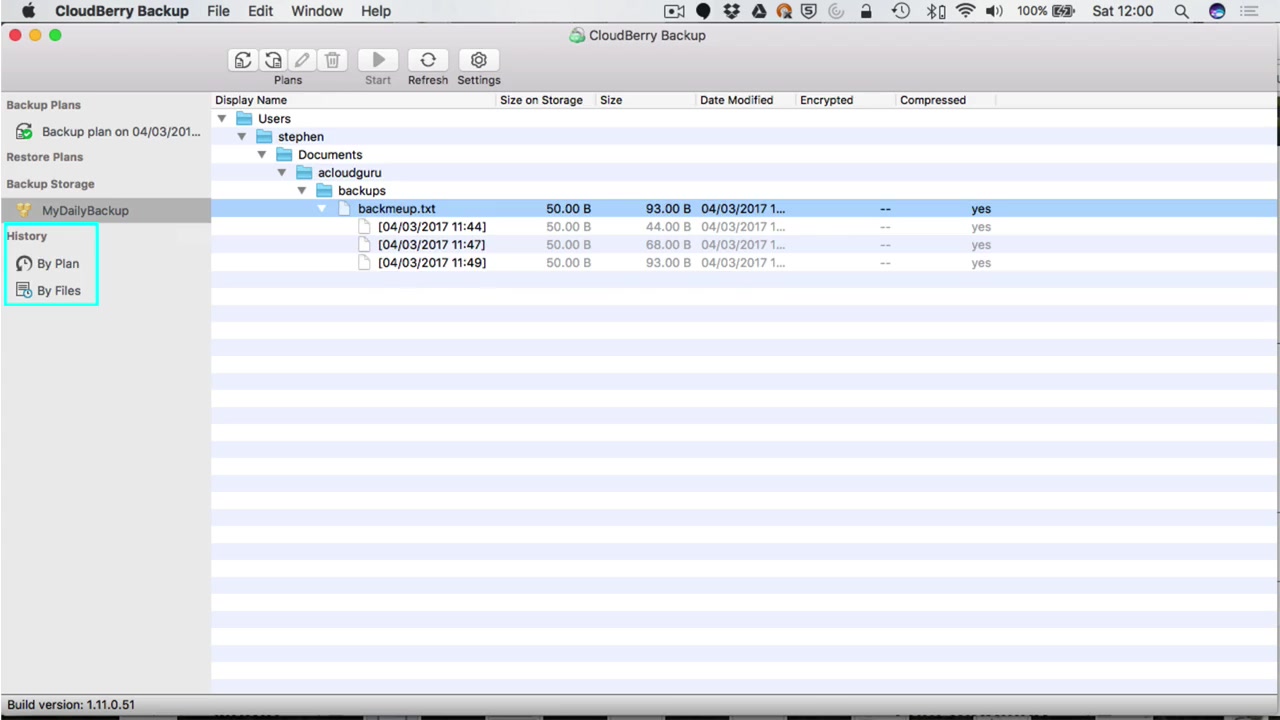The height and width of the screenshot is (720, 1280).
Task: Open the Google Drive menu bar icon
Action: (758, 11)
